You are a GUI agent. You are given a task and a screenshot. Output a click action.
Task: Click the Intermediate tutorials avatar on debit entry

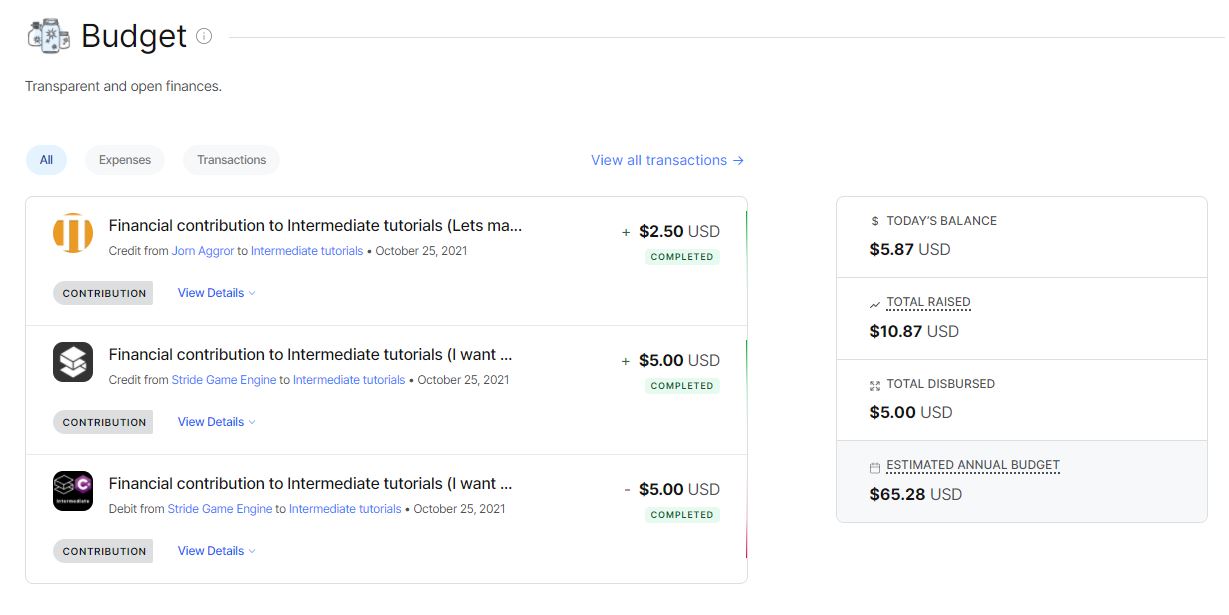tap(72, 490)
